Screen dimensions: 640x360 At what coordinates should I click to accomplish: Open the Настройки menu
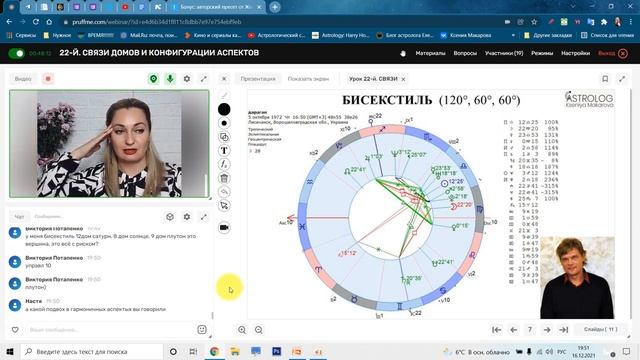click(x=576, y=53)
